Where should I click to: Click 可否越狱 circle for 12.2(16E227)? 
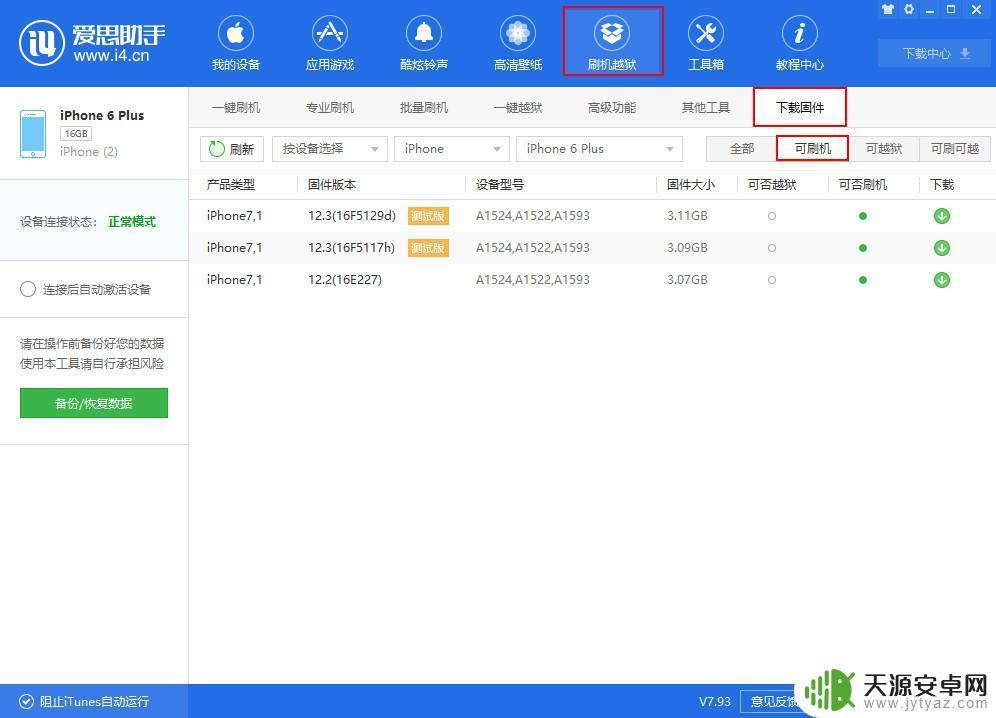coord(772,280)
